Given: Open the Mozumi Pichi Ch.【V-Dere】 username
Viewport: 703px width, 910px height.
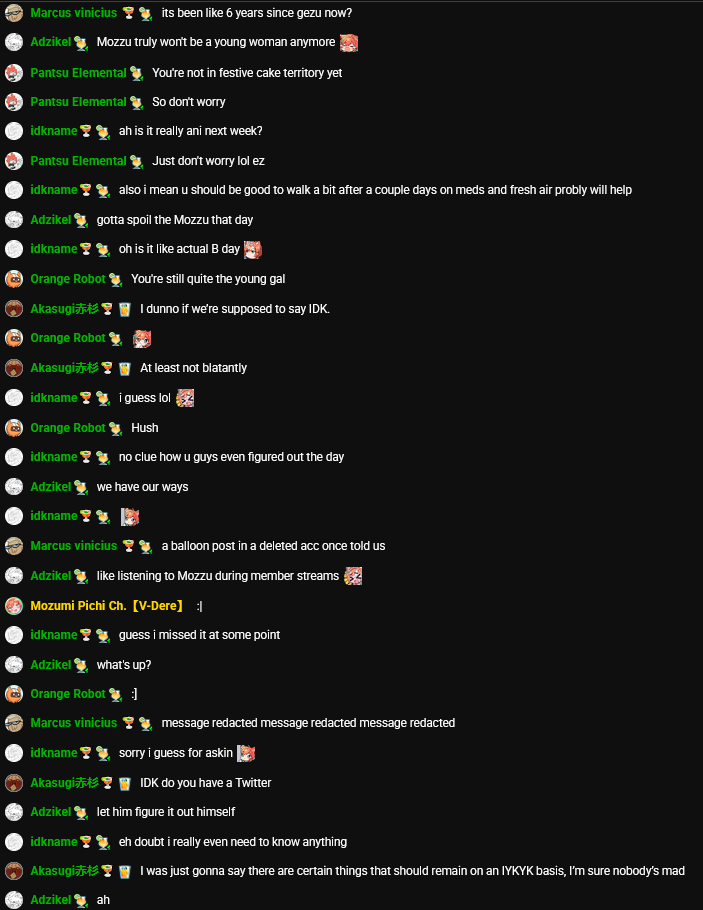Looking at the screenshot, I should [107, 605].
